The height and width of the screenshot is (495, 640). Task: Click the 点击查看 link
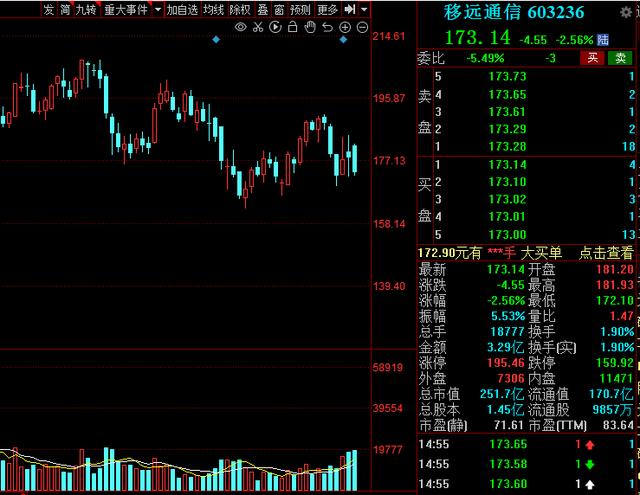[x=606, y=253]
